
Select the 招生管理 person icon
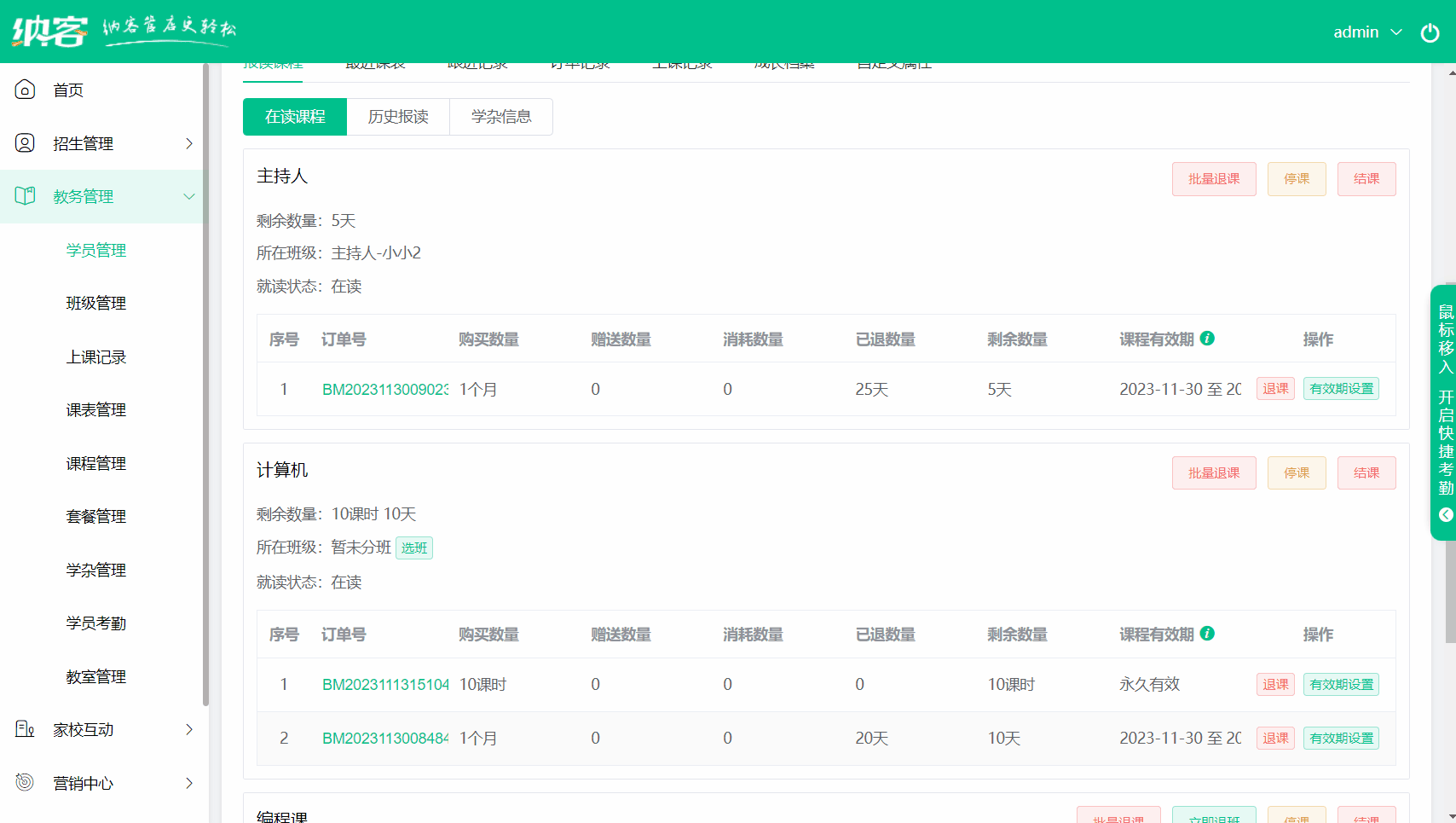tap(25, 143)
